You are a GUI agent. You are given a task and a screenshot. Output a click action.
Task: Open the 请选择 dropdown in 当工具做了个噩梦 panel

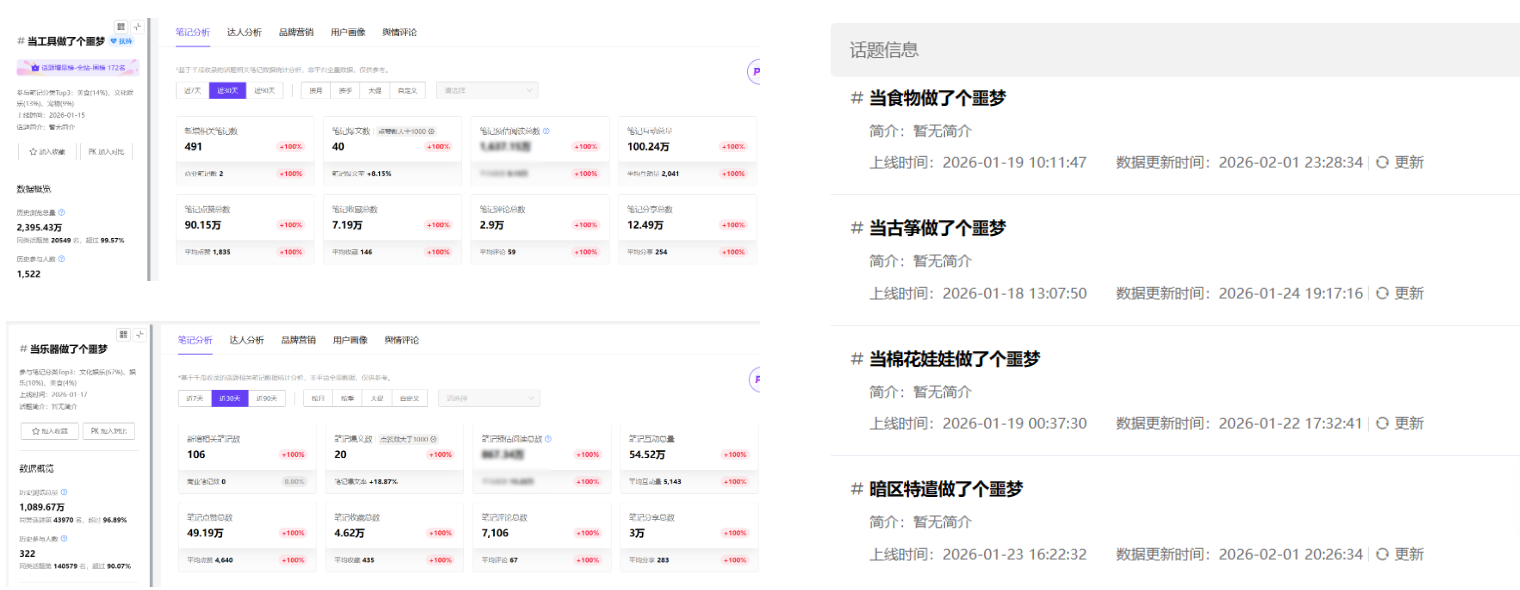[x=487, y=91]
